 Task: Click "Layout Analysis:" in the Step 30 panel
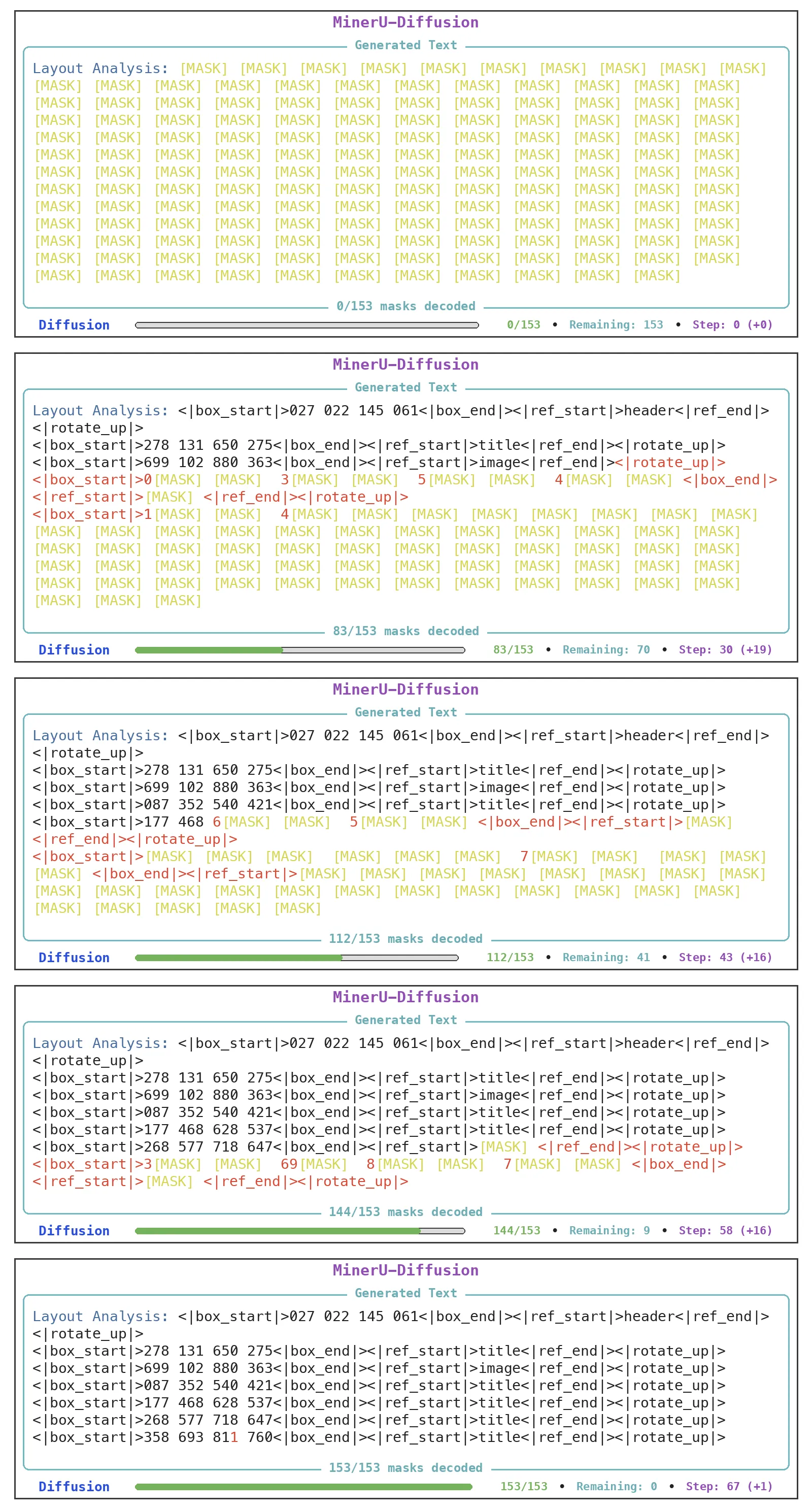pos(100,411)
